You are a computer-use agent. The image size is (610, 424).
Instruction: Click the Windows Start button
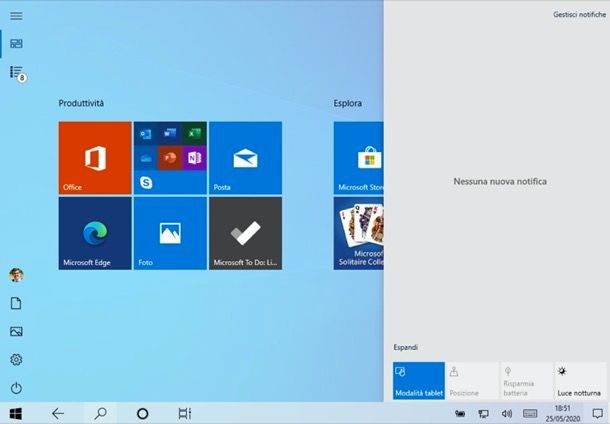(16, 413)
